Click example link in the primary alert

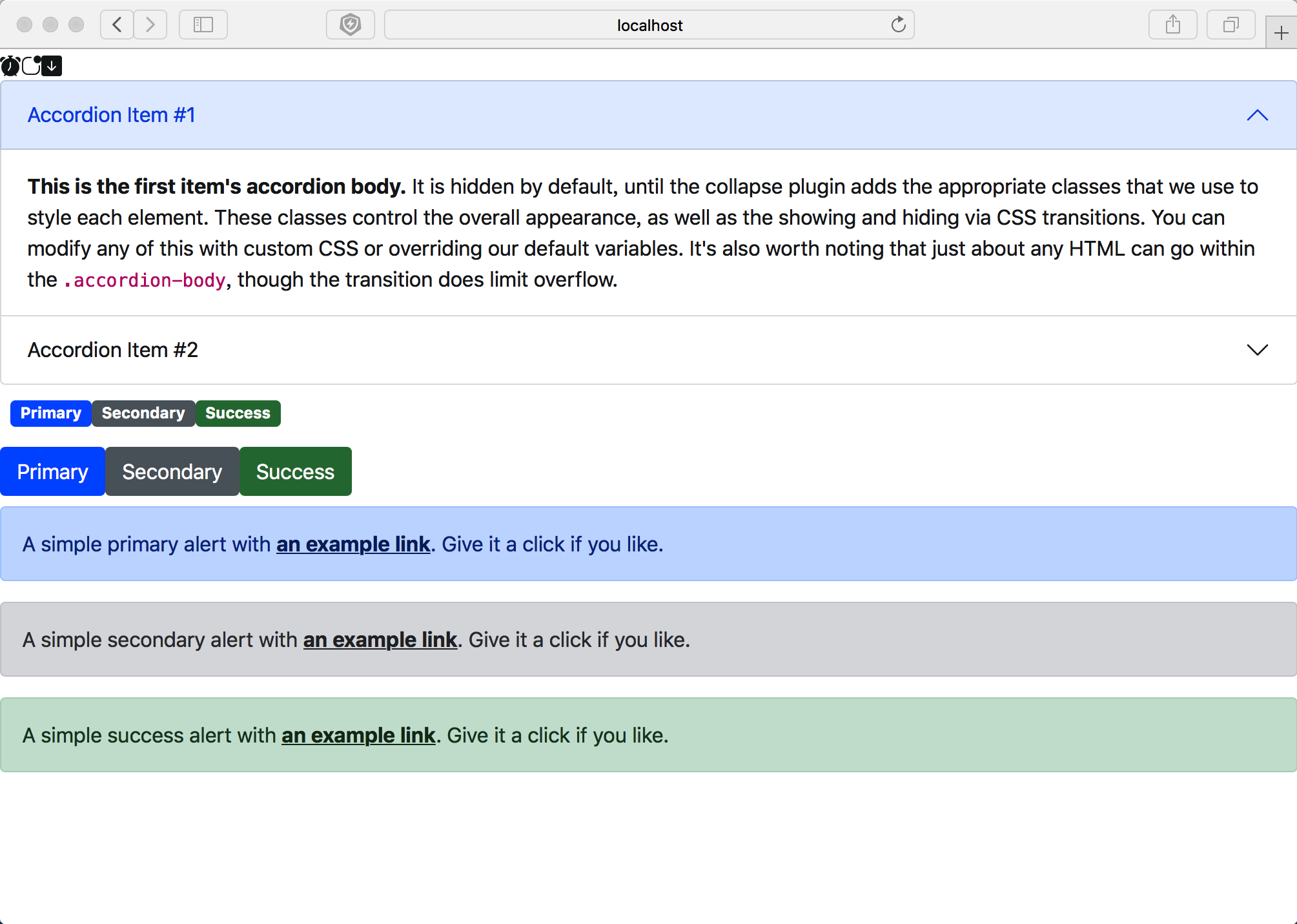353,544
